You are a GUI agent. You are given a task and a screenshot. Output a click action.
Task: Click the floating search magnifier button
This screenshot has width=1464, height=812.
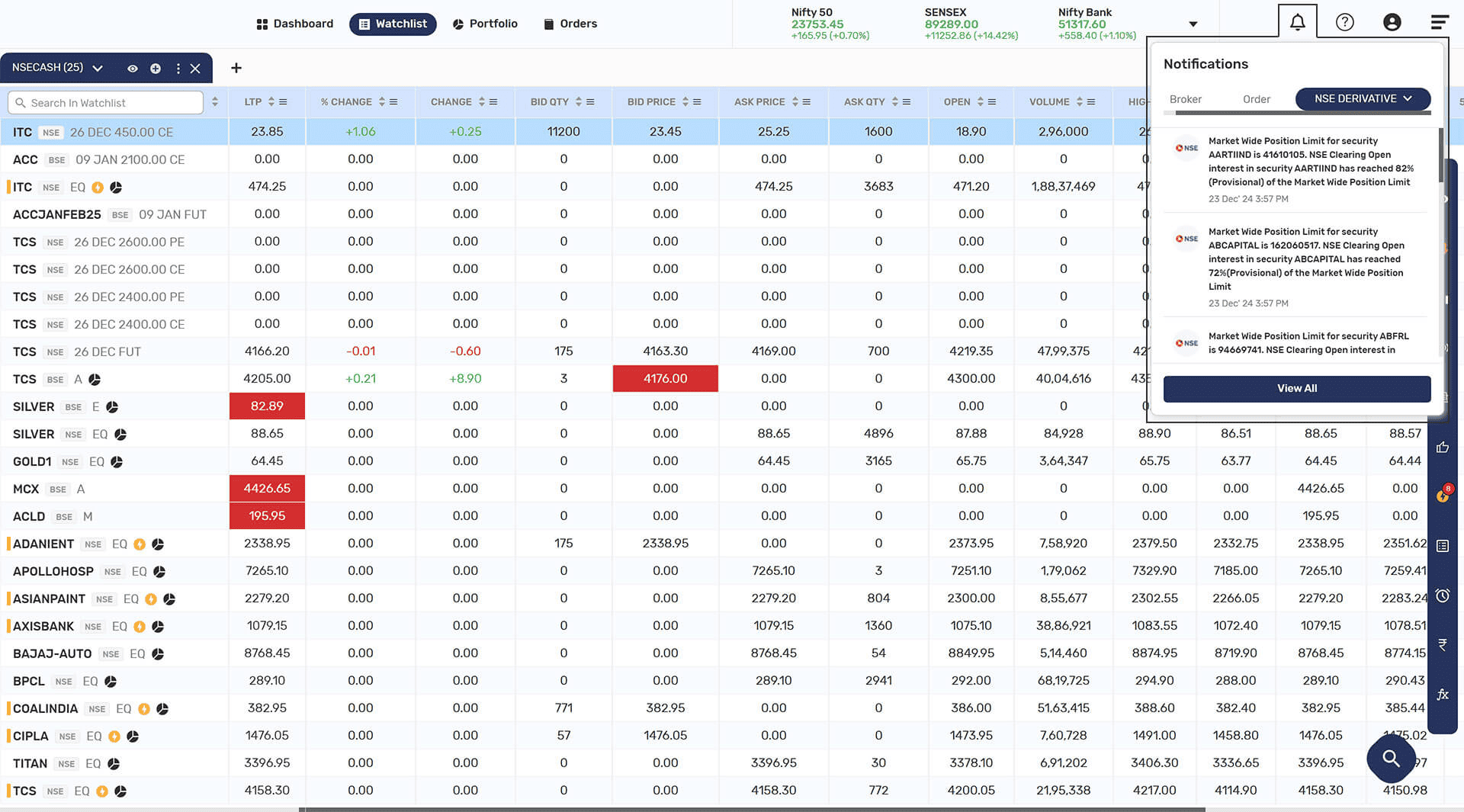click(1392, 759)
